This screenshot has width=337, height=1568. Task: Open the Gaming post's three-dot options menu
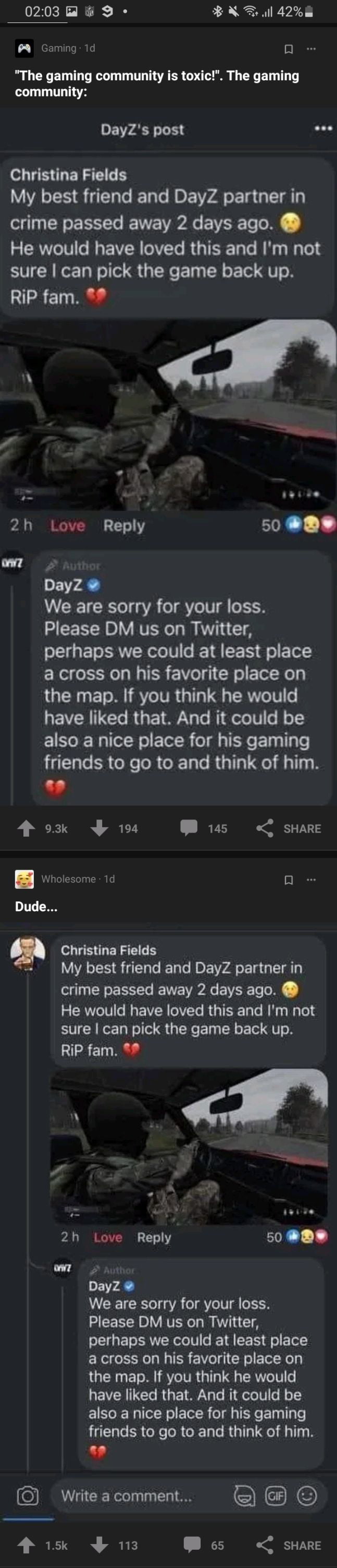coord(311,49)
